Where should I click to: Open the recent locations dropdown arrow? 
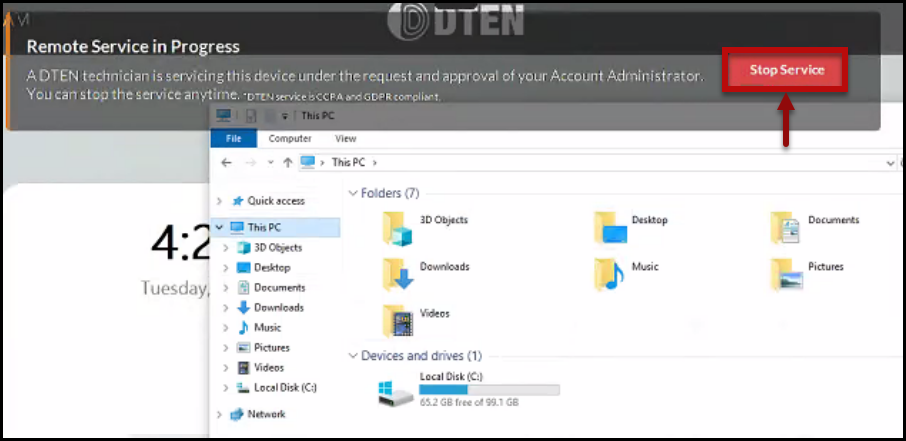tap(270, 163)
